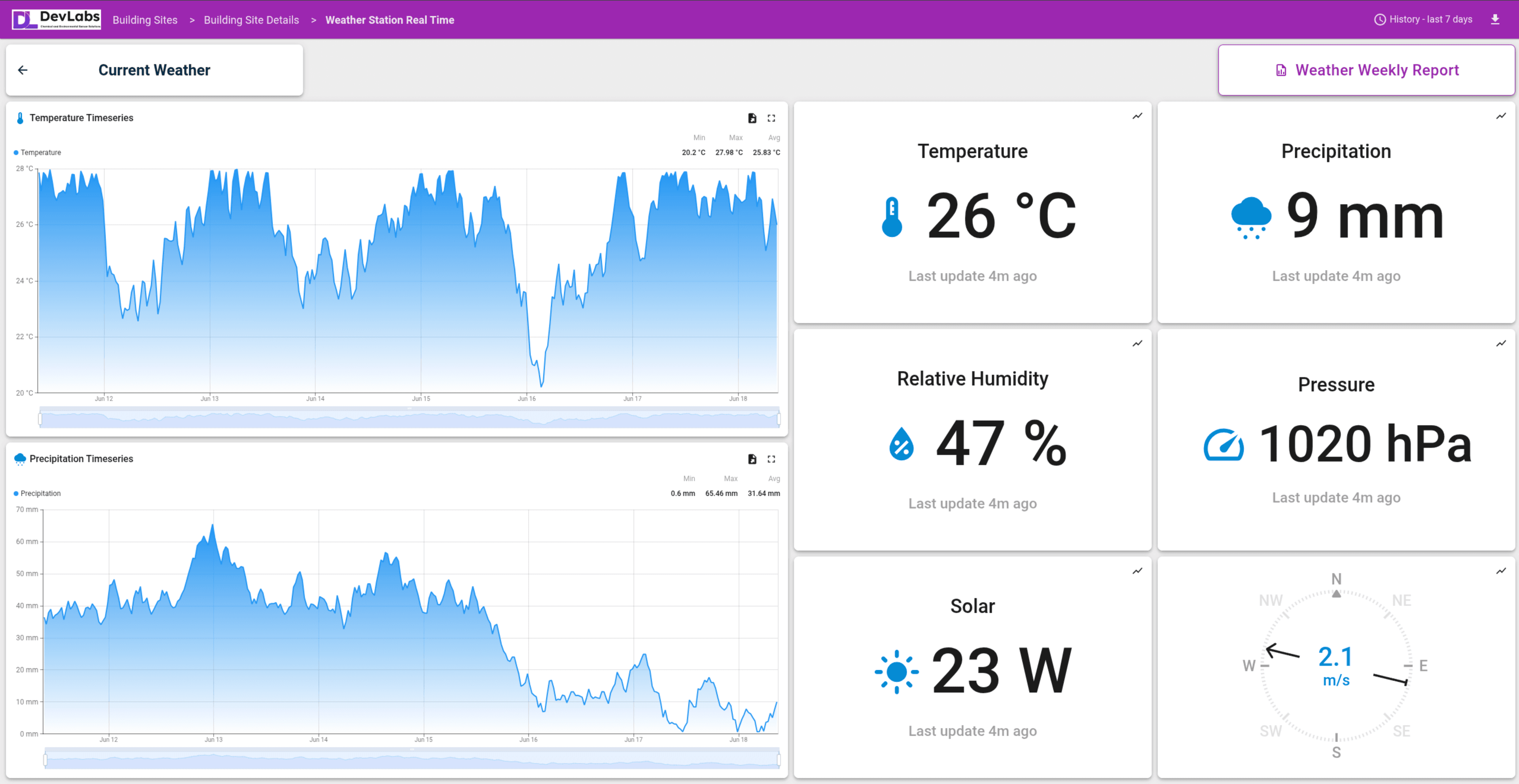This screenshot has height=784, width=1519.
Task: Click right handle of precipitation range slider
Action: [x=779, y=760]
